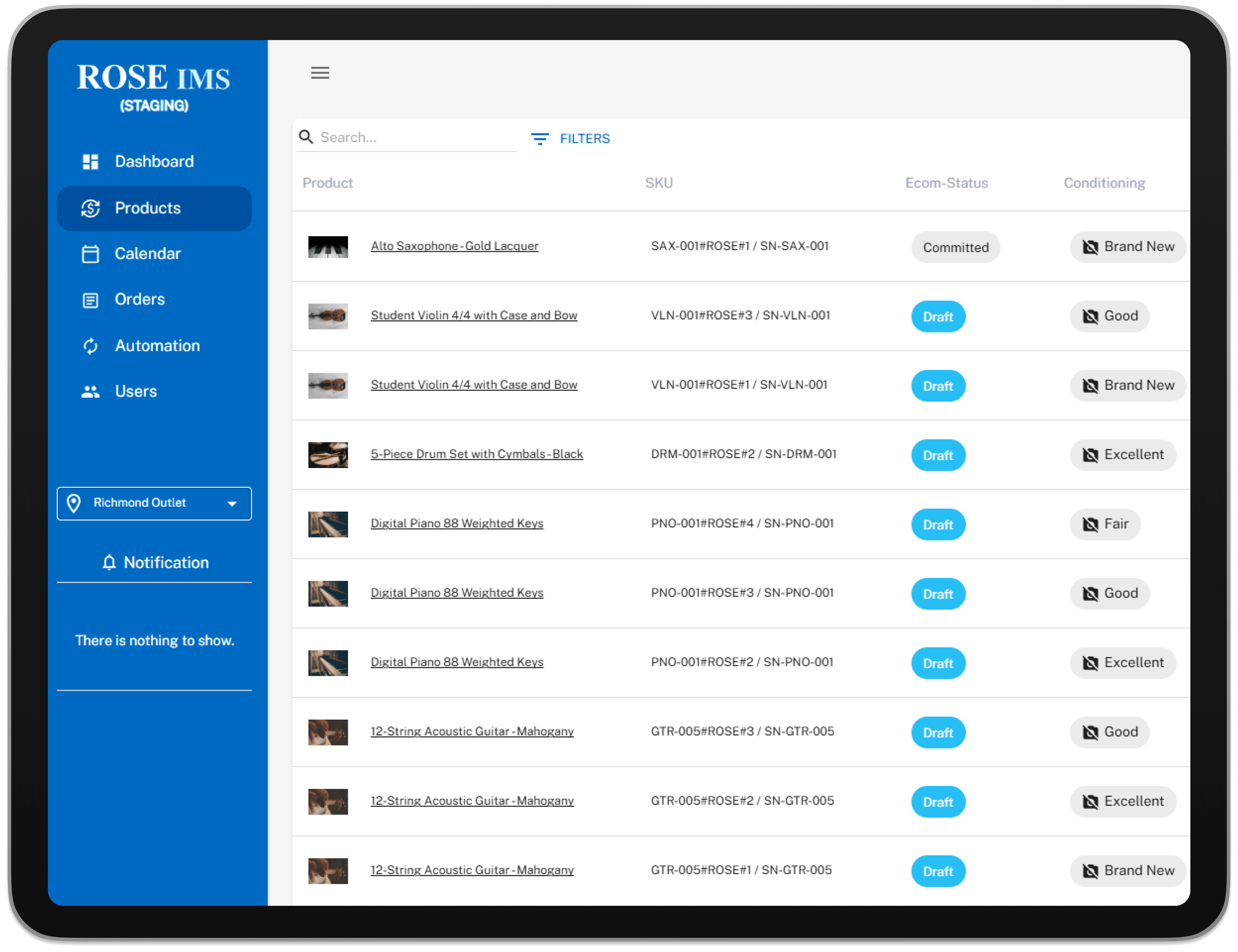Click the Search input field
The height and width of the screenshot is (952, 1238).
(417, 137)
